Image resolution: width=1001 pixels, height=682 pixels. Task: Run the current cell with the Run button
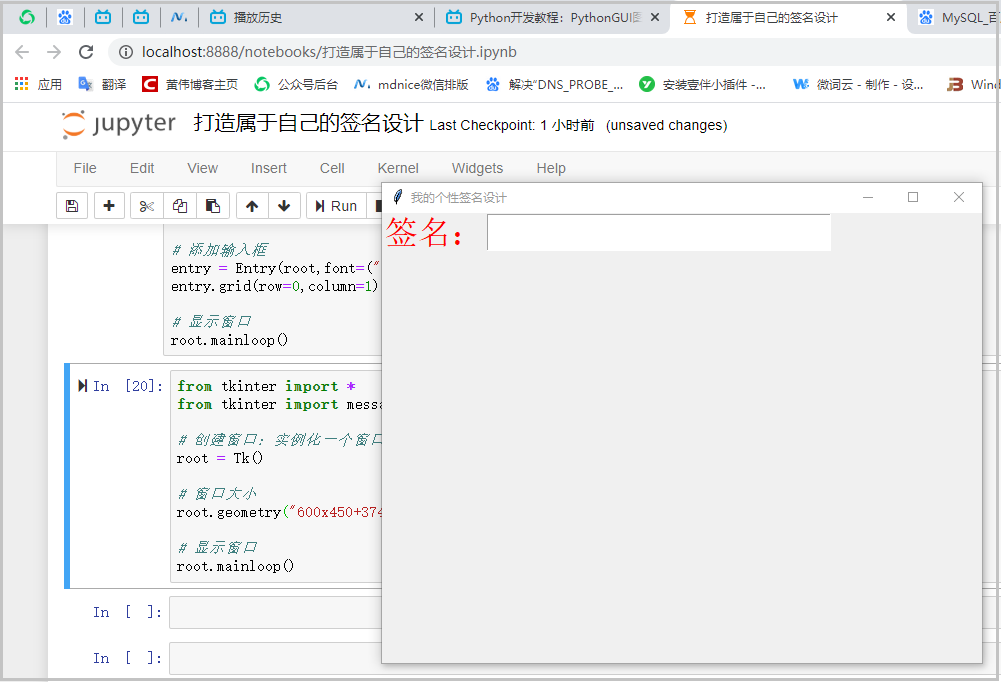click(337, 205)
